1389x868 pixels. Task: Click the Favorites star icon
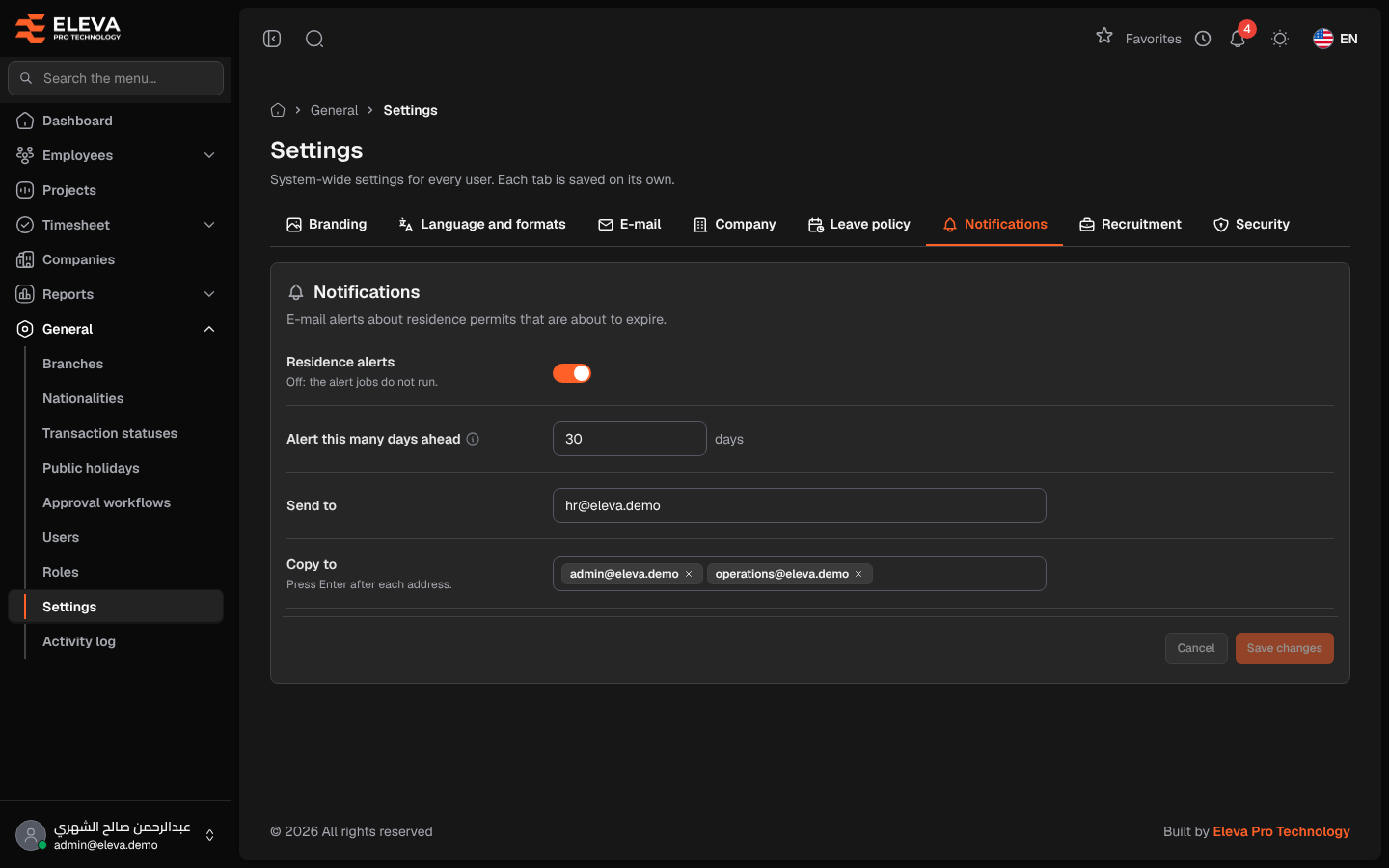(x=1104, y=36)
